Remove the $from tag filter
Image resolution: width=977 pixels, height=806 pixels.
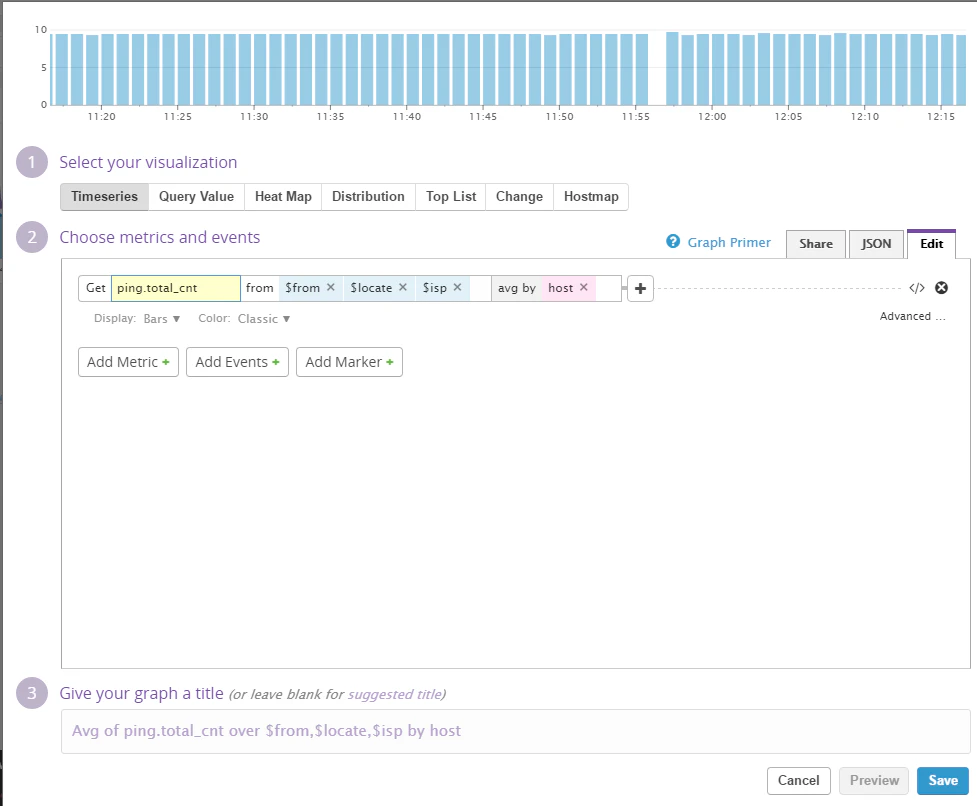(331, 287)
